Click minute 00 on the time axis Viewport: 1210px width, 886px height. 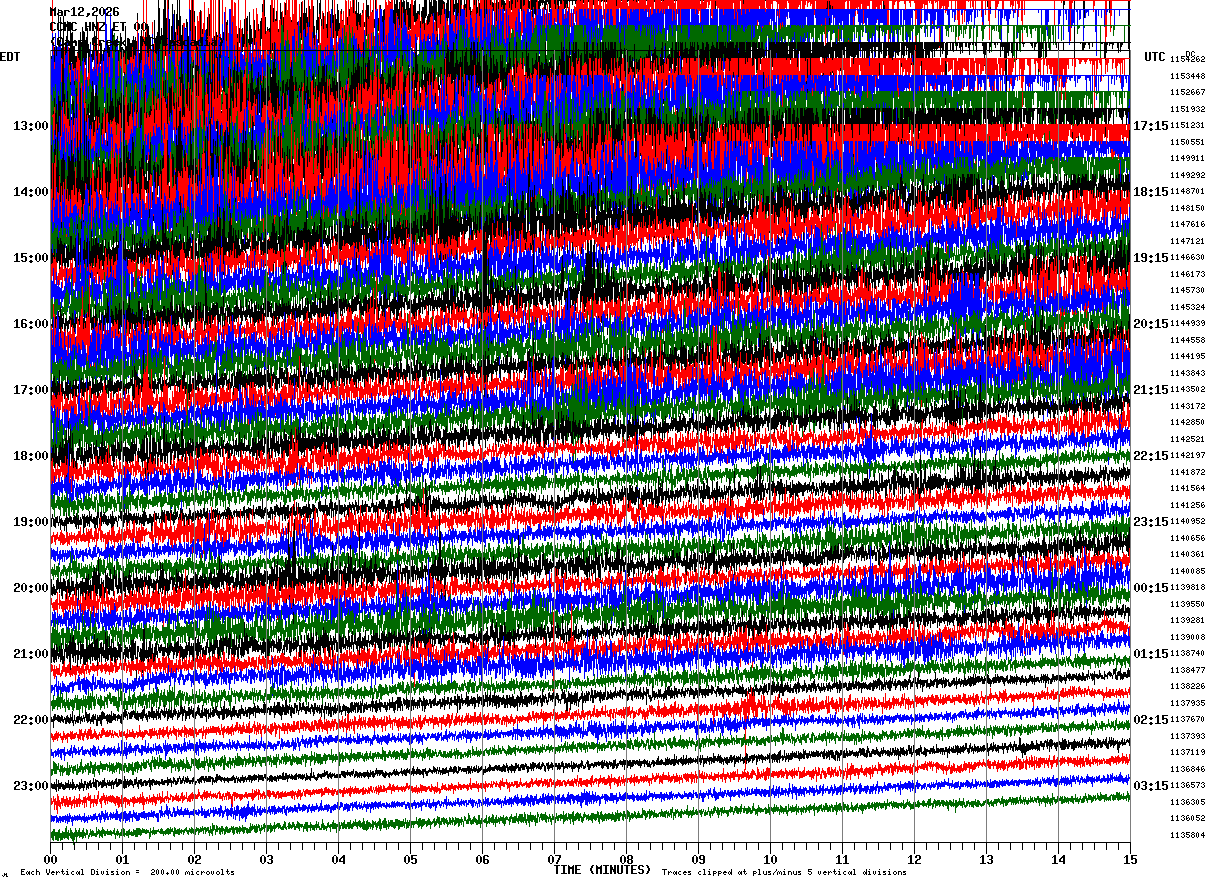click(51, 859)
